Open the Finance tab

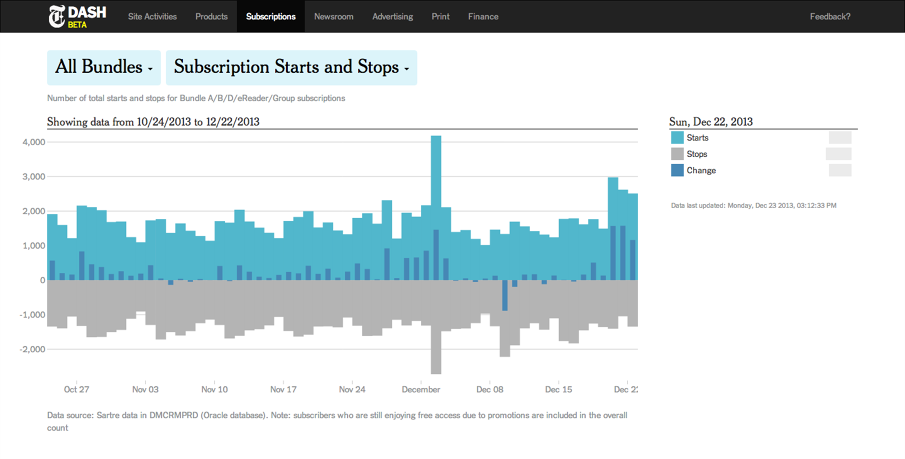click(x=482, y=17)
